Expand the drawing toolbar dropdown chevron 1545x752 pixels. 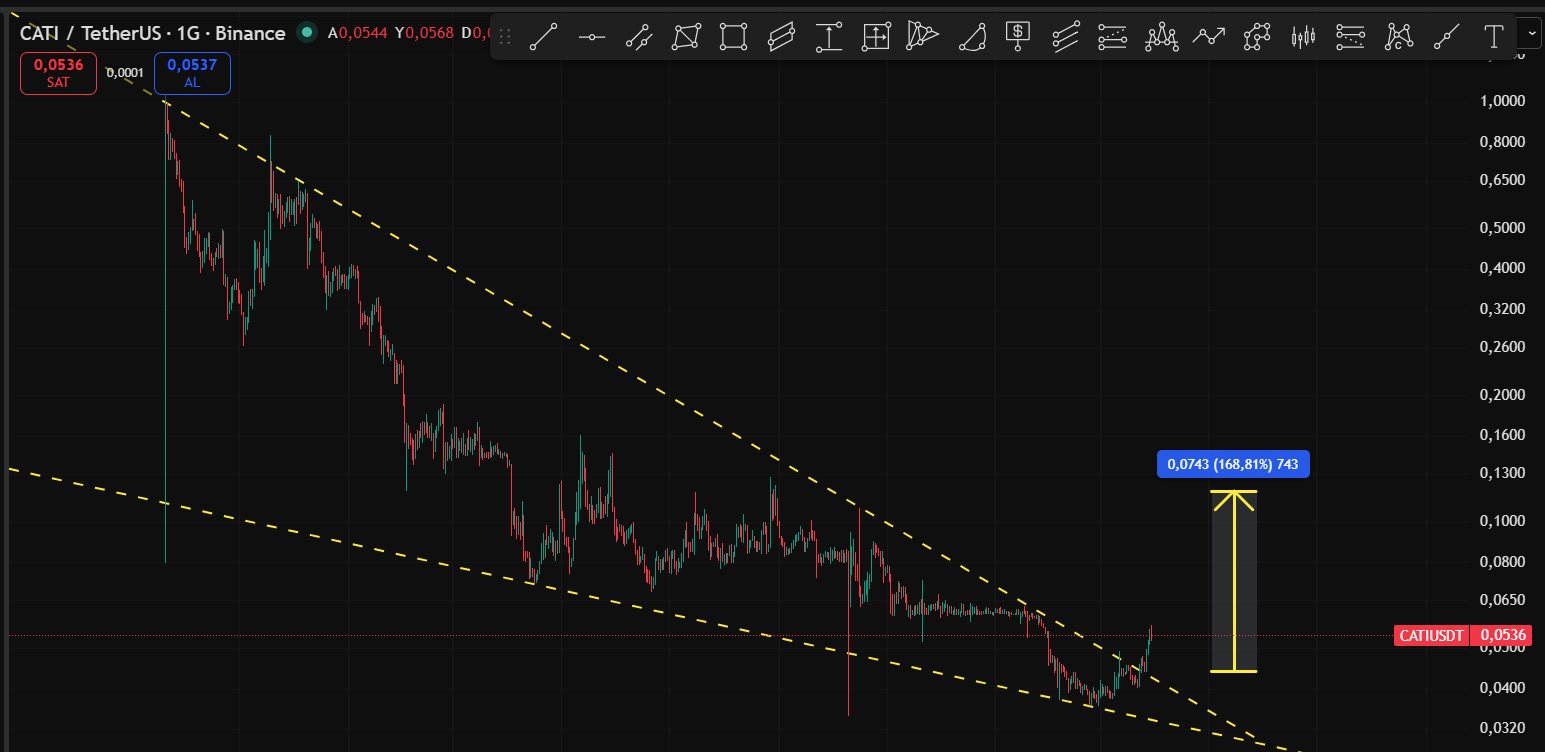1532,34
